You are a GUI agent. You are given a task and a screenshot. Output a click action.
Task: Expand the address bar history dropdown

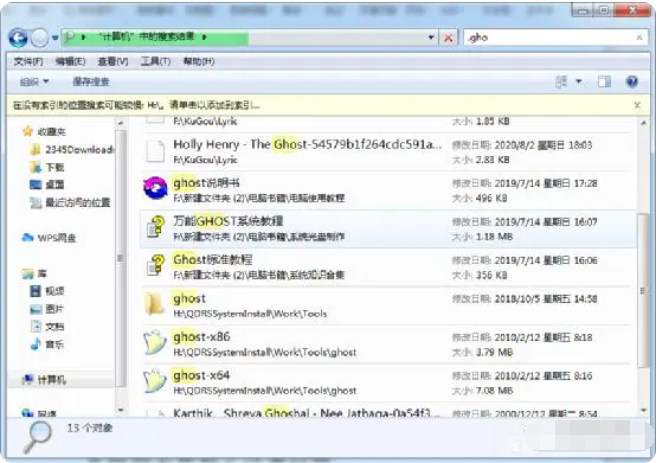point(431,37)
